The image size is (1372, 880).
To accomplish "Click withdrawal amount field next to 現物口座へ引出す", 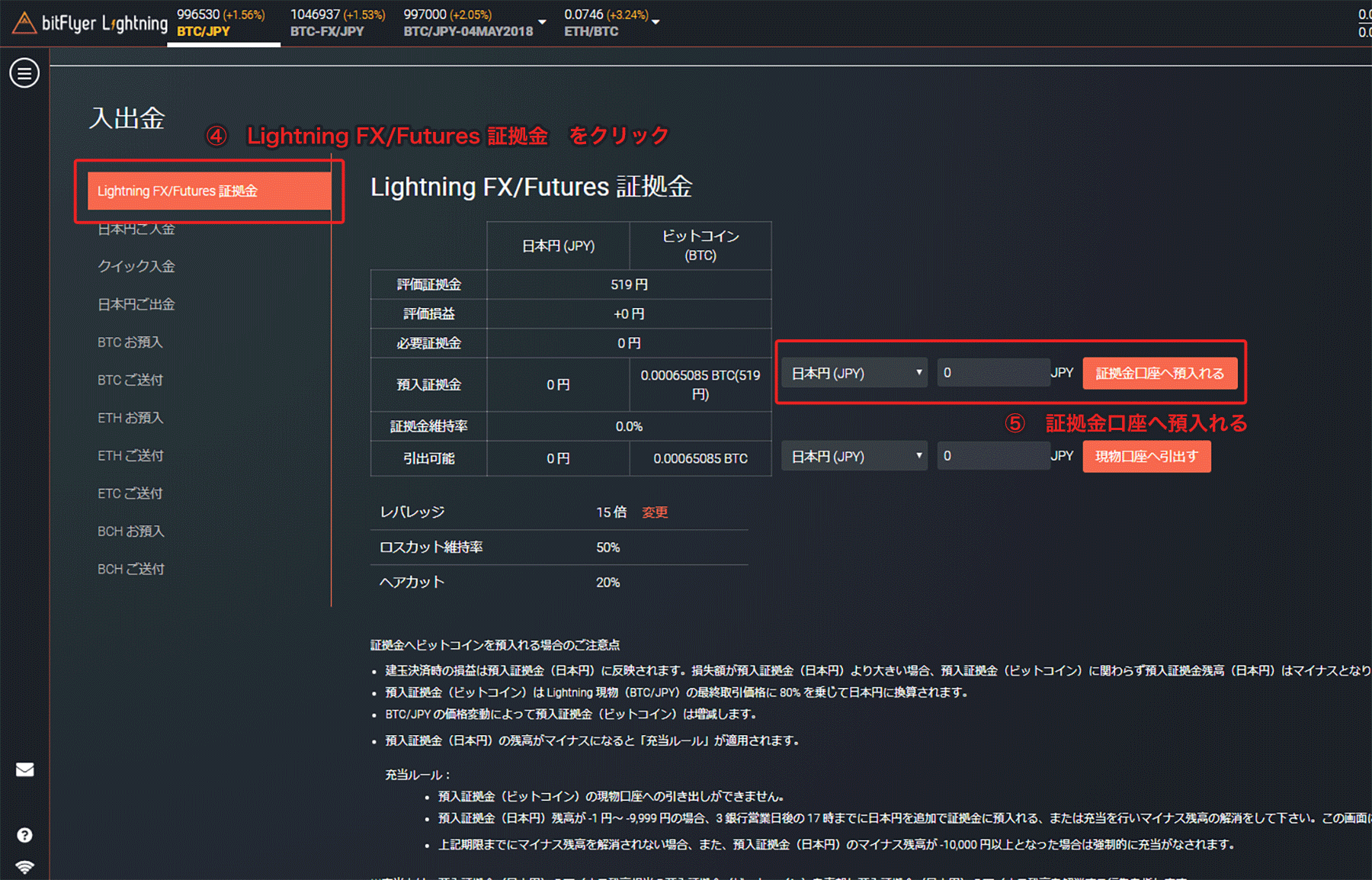I will [x=993, y=455].
